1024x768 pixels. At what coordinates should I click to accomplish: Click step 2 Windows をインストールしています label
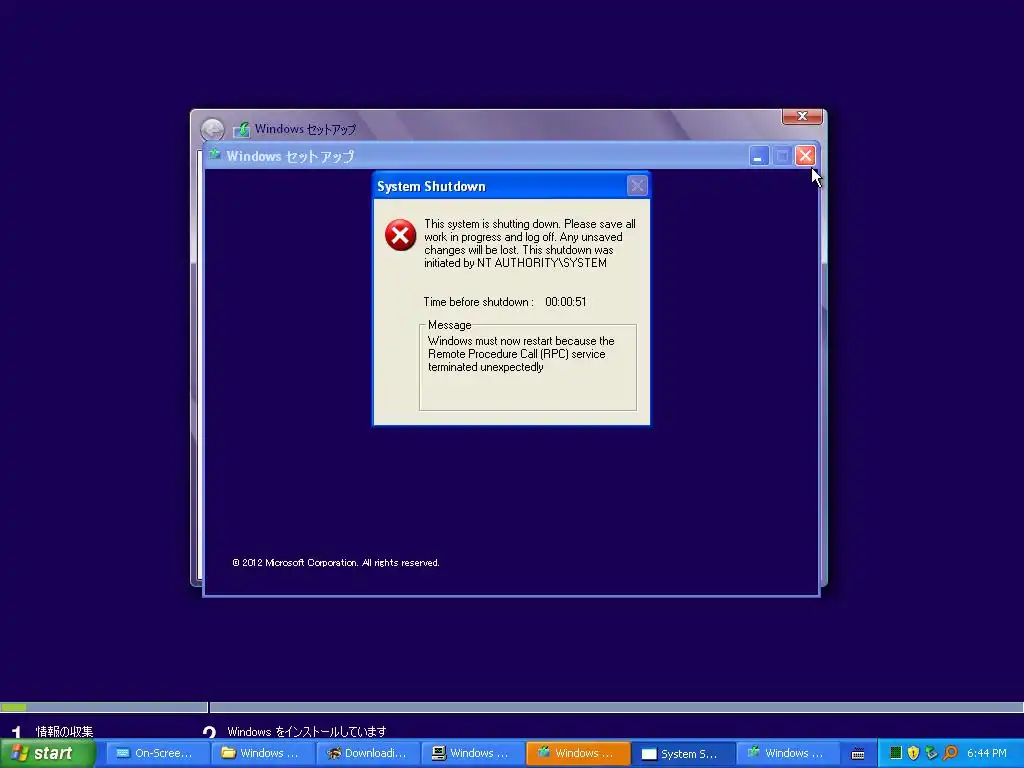click(306, 731)
